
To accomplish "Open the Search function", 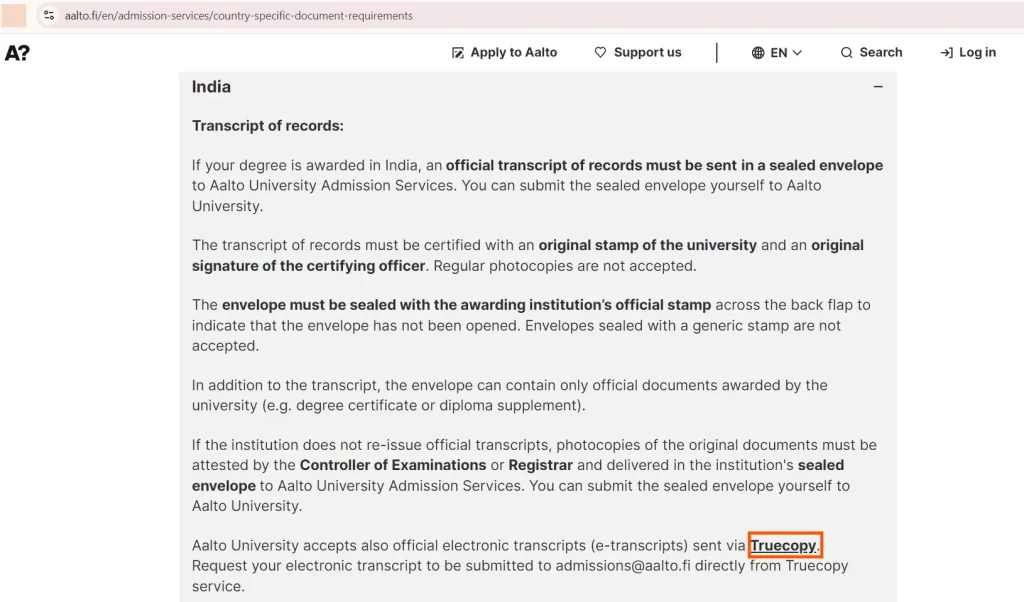I will tap(871, 52).
